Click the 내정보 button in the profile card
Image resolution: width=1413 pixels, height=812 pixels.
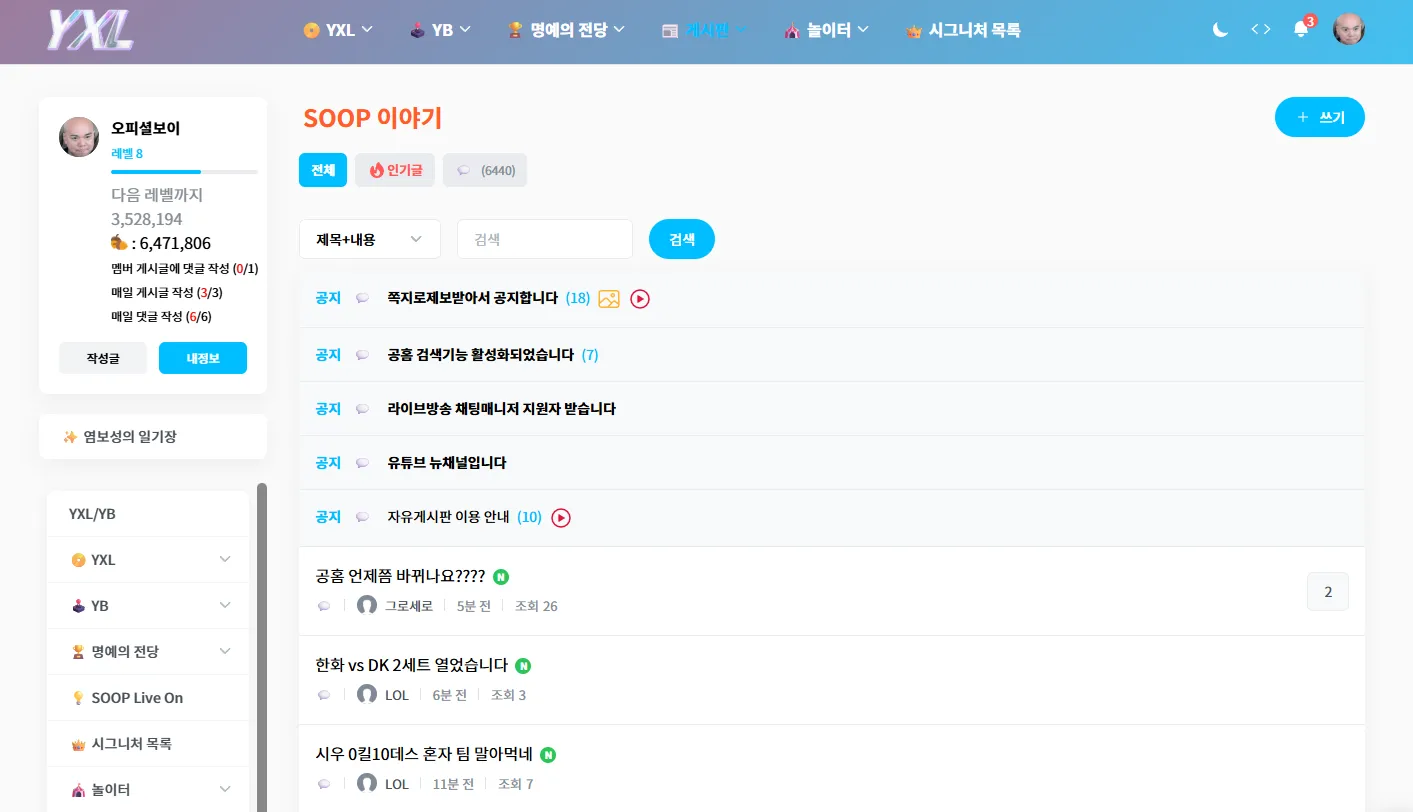[x=203, y=358]
